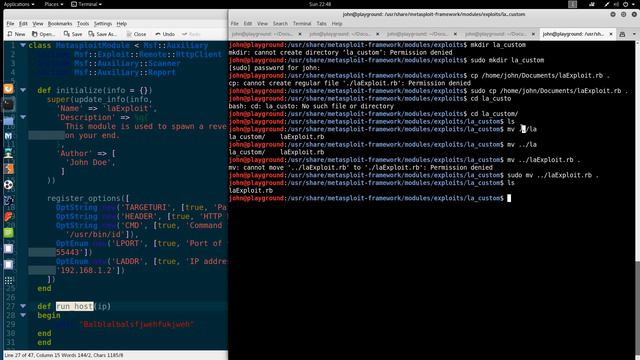Launch the red 'F' dock icon
Screen dimensions: 640x360
click(9, 216)
